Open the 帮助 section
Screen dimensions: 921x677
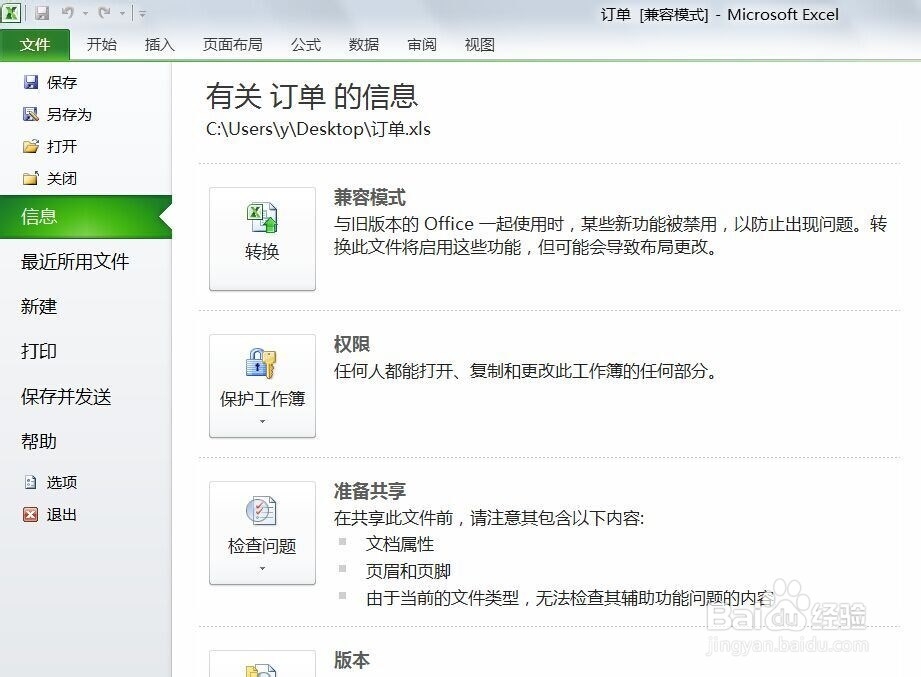[39, 441]
